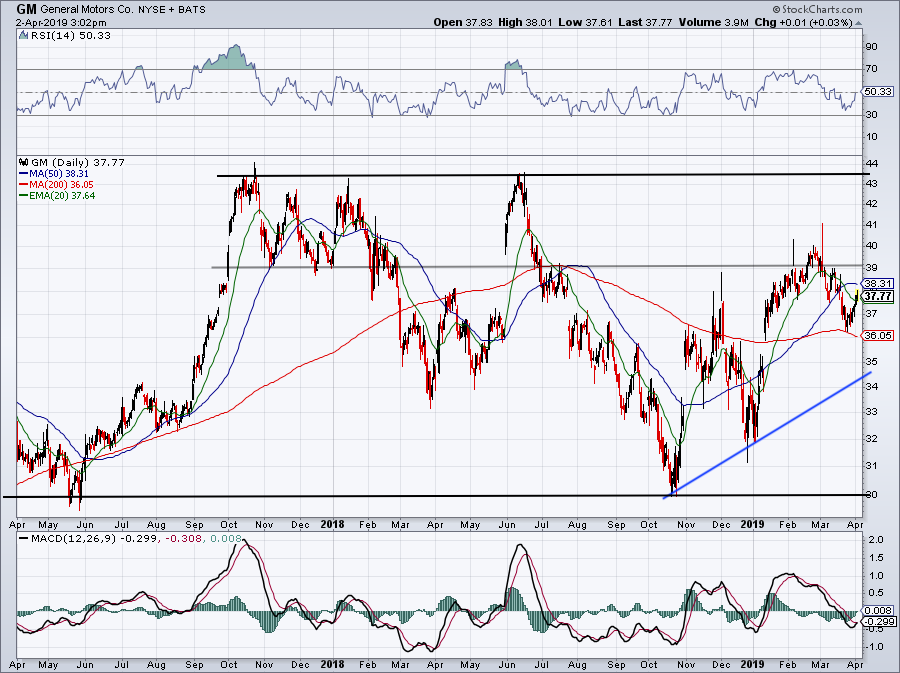Click the candlestick icon before GM (Daily)
This screenshot has height=673, width=900.
coord(23,162)
